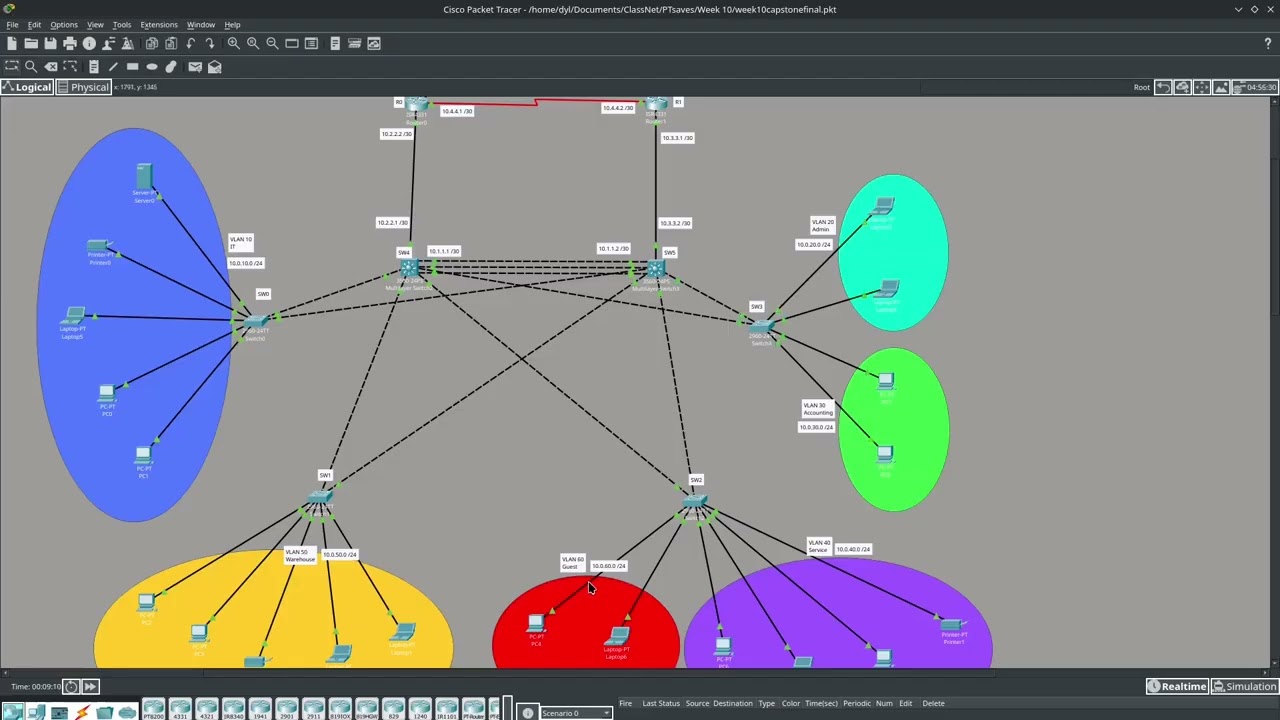Open the Edit menu
This screenshot has width=1280, height=720.
(x=34, y=24)
